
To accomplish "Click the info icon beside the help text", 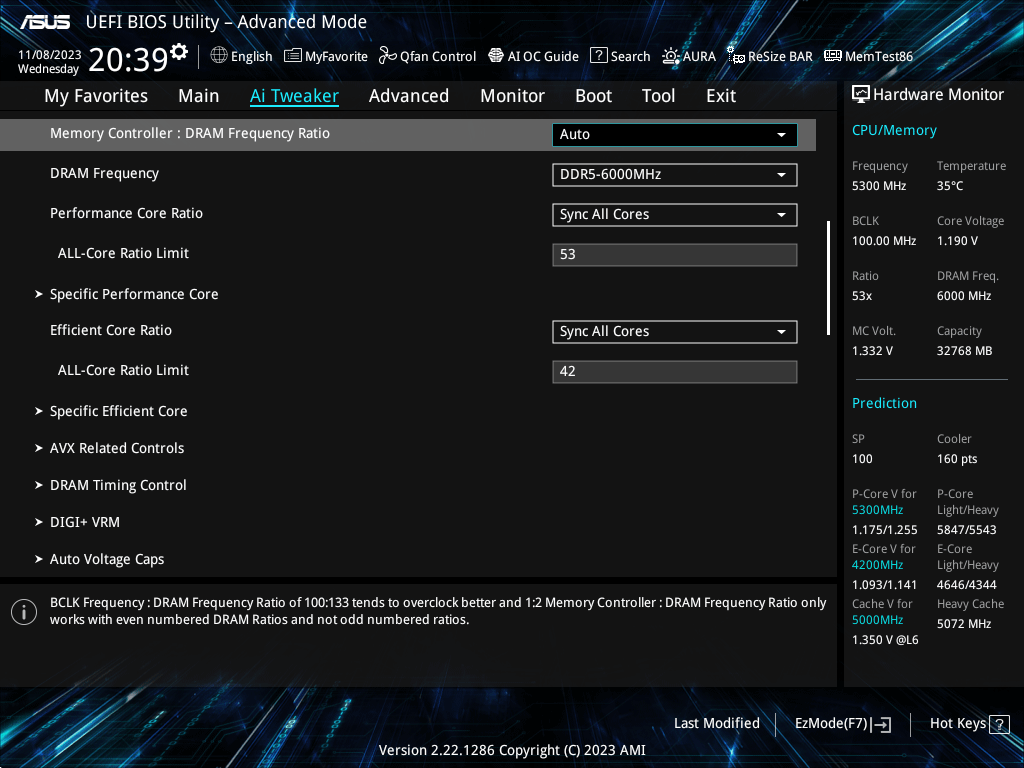I will tap(24, 612).
